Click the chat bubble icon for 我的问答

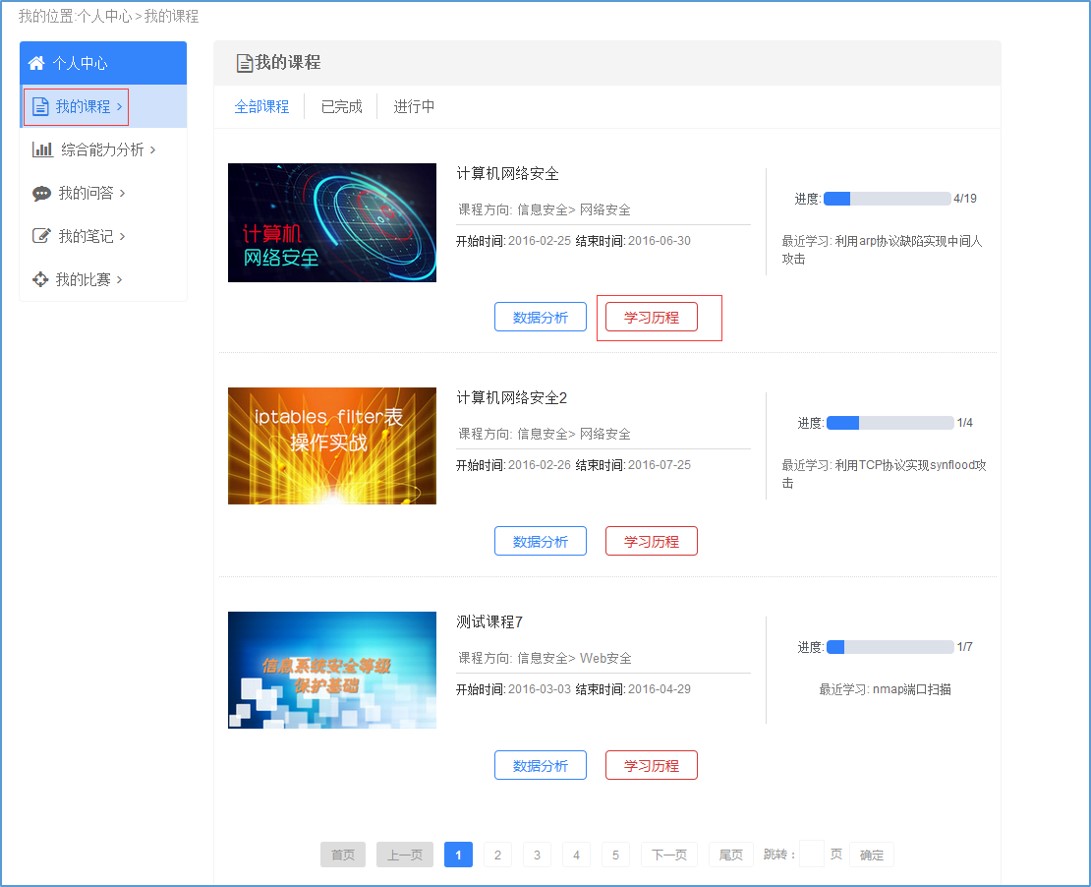point(42,193)
